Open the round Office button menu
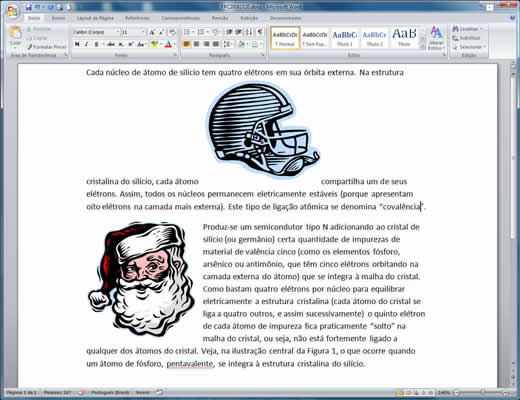The image size is (520, 400). 13,11
